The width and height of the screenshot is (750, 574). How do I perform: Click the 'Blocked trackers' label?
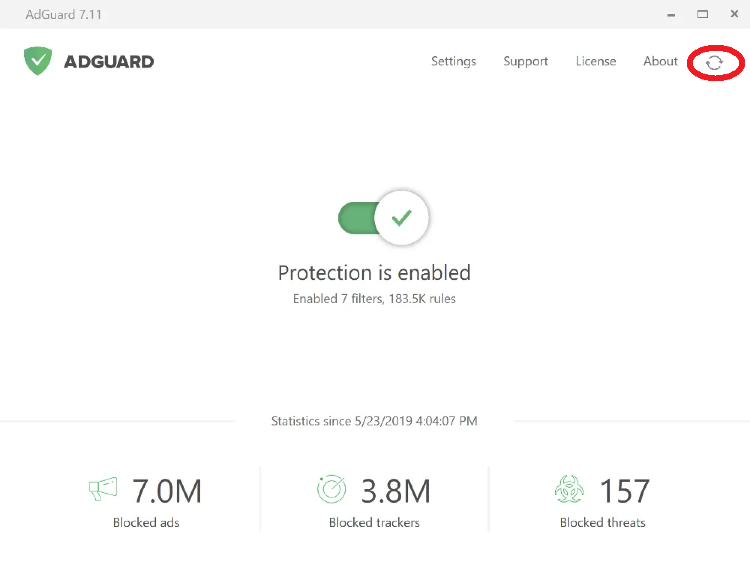[x=374, y=522]
